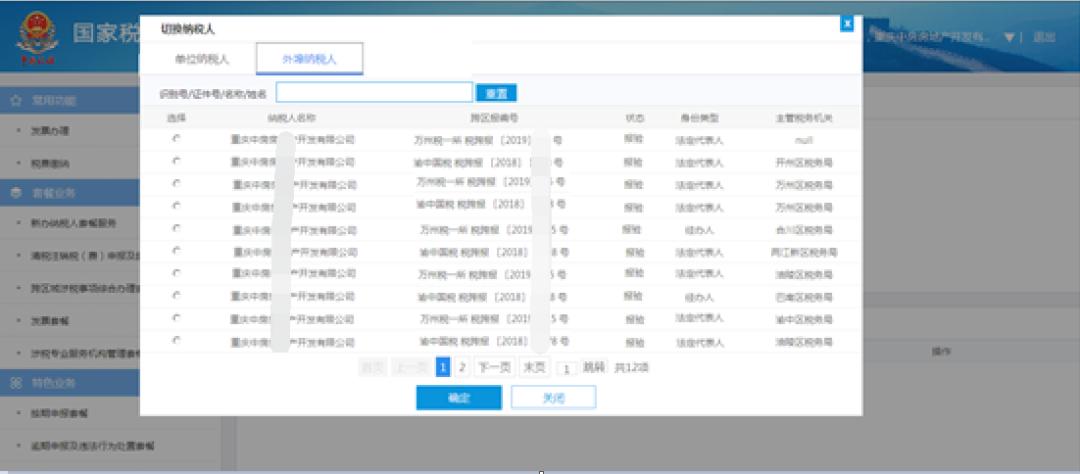Focus the taxpayer ID/name search field
This screenshot has width=1080, height=474.
click(x=374, y=92)
